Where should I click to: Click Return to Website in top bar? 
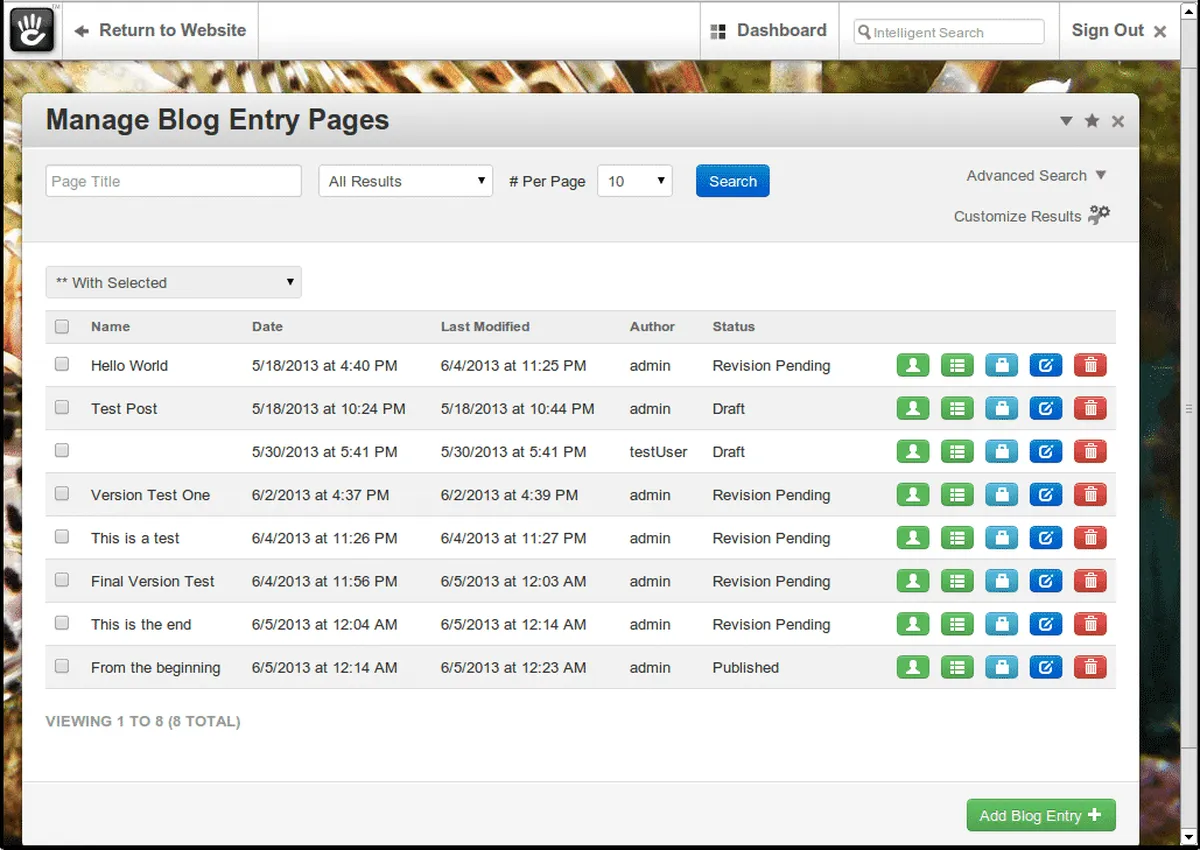point(161,31)
